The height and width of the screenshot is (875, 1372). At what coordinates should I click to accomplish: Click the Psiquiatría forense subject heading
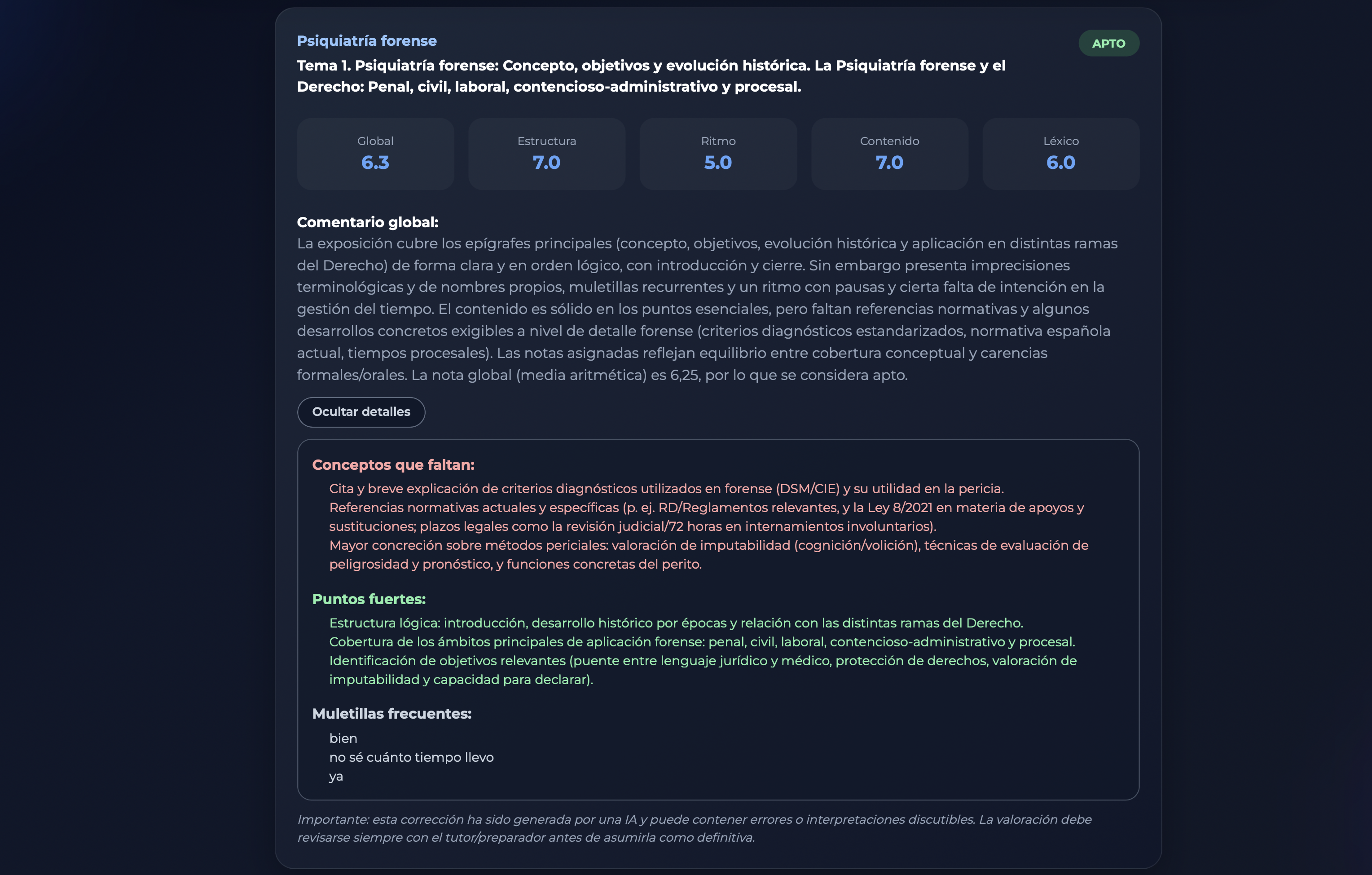pos(367,41)
